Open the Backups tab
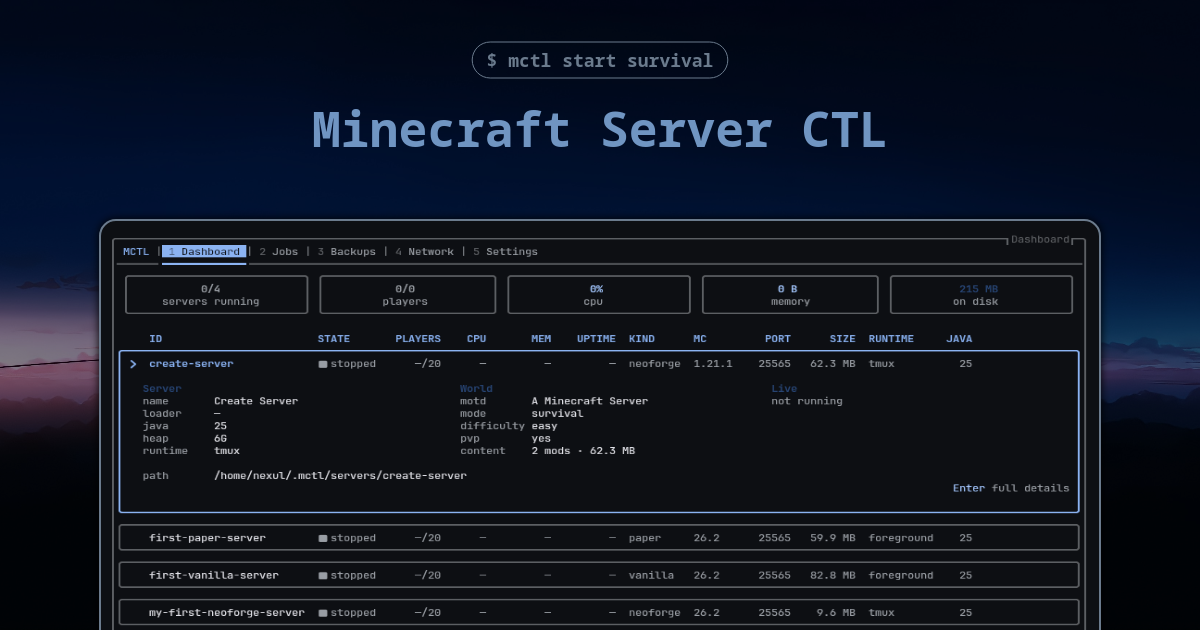 point(347,252)
